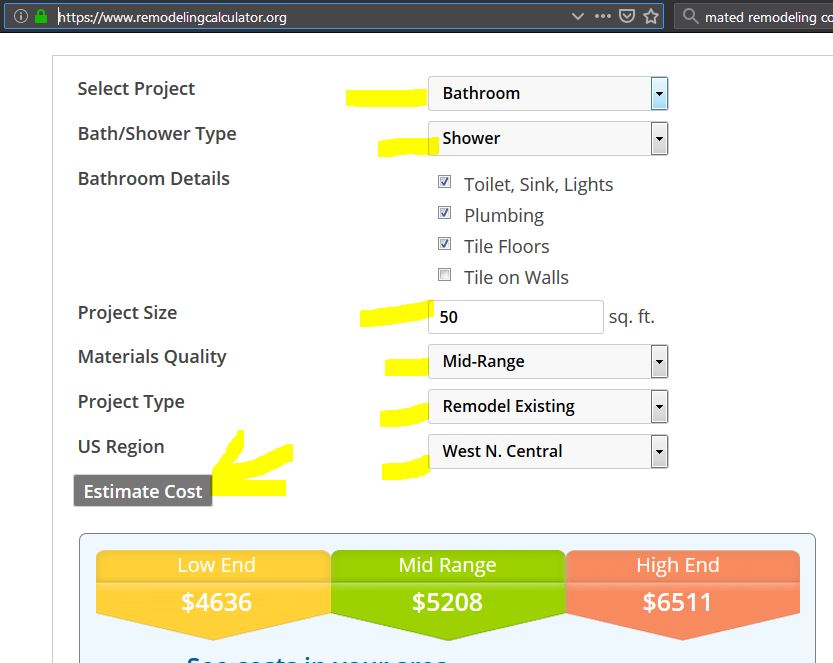Click the Project Size input field

515,317
